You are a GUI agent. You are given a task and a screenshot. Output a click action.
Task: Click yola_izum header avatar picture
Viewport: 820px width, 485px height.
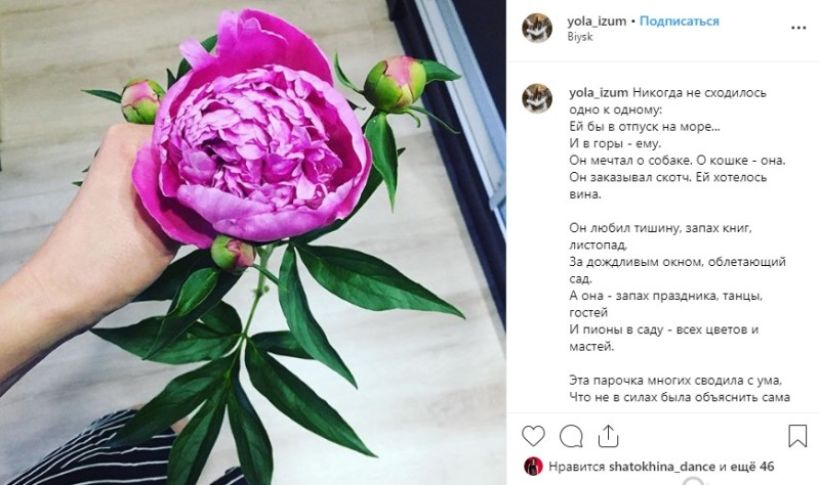point(537,28)
